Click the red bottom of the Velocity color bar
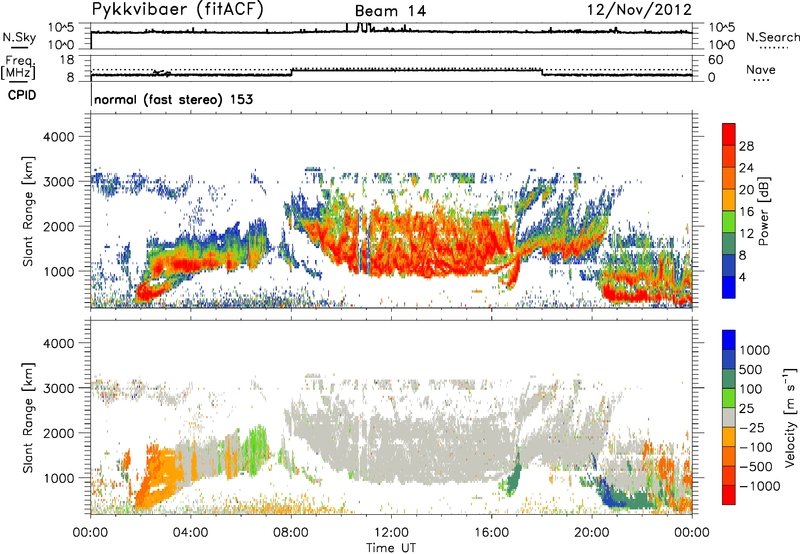The width and height of the screenshot is (800, 554). tap(729, 495)
